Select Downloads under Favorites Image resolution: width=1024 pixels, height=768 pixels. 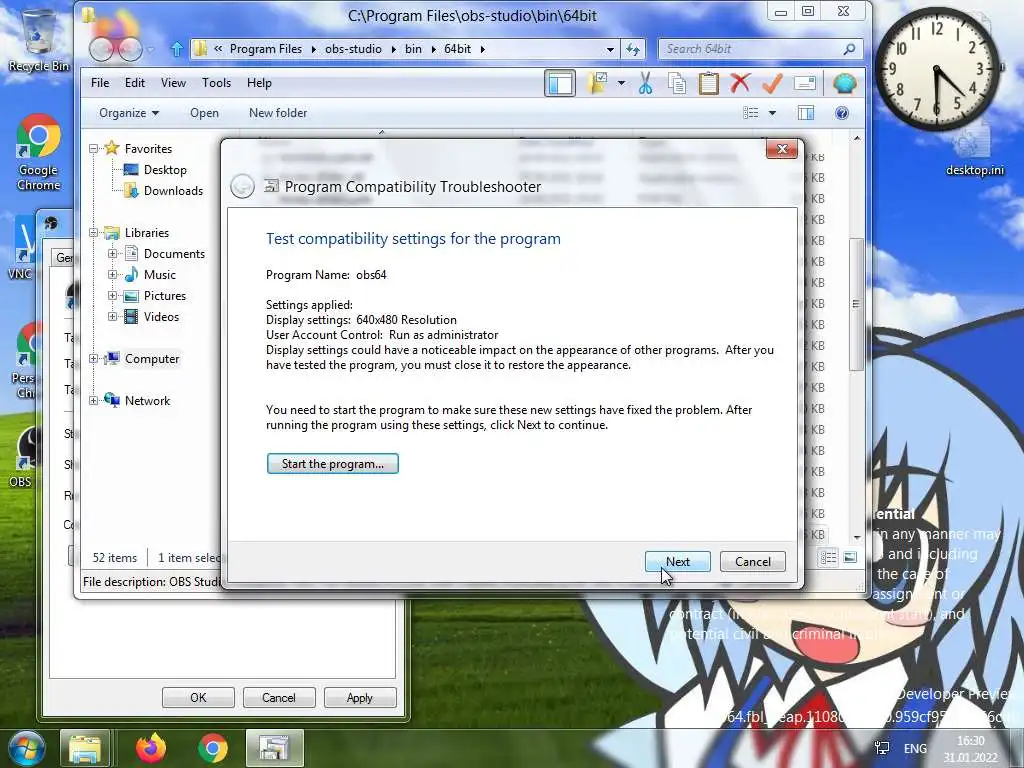[173, 191]
